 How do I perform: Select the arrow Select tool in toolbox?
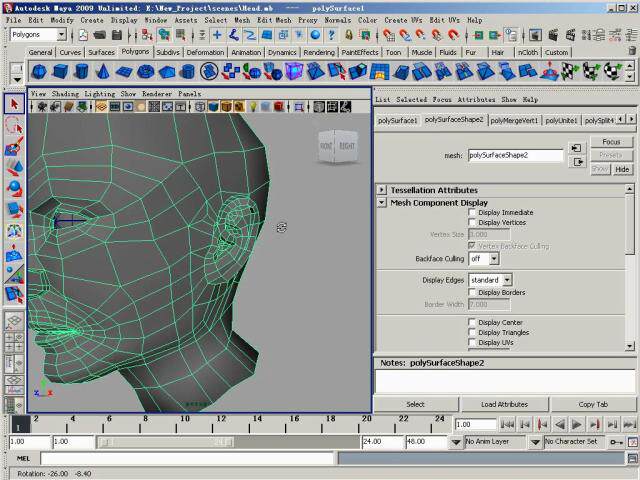point(14,105)
